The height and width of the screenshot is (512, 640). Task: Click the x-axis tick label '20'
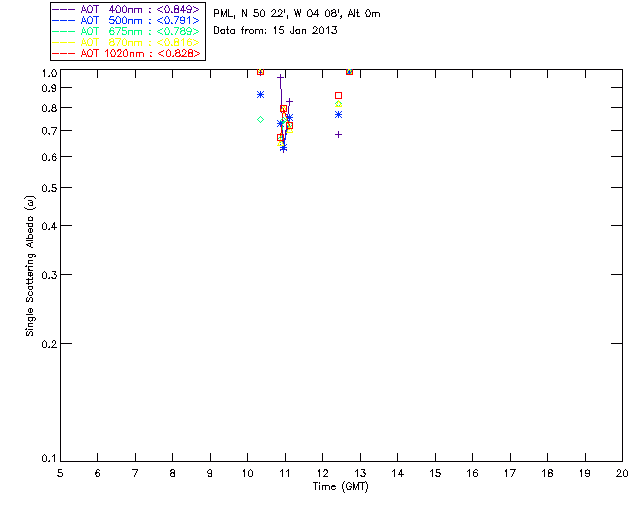[x=622, y=474]
